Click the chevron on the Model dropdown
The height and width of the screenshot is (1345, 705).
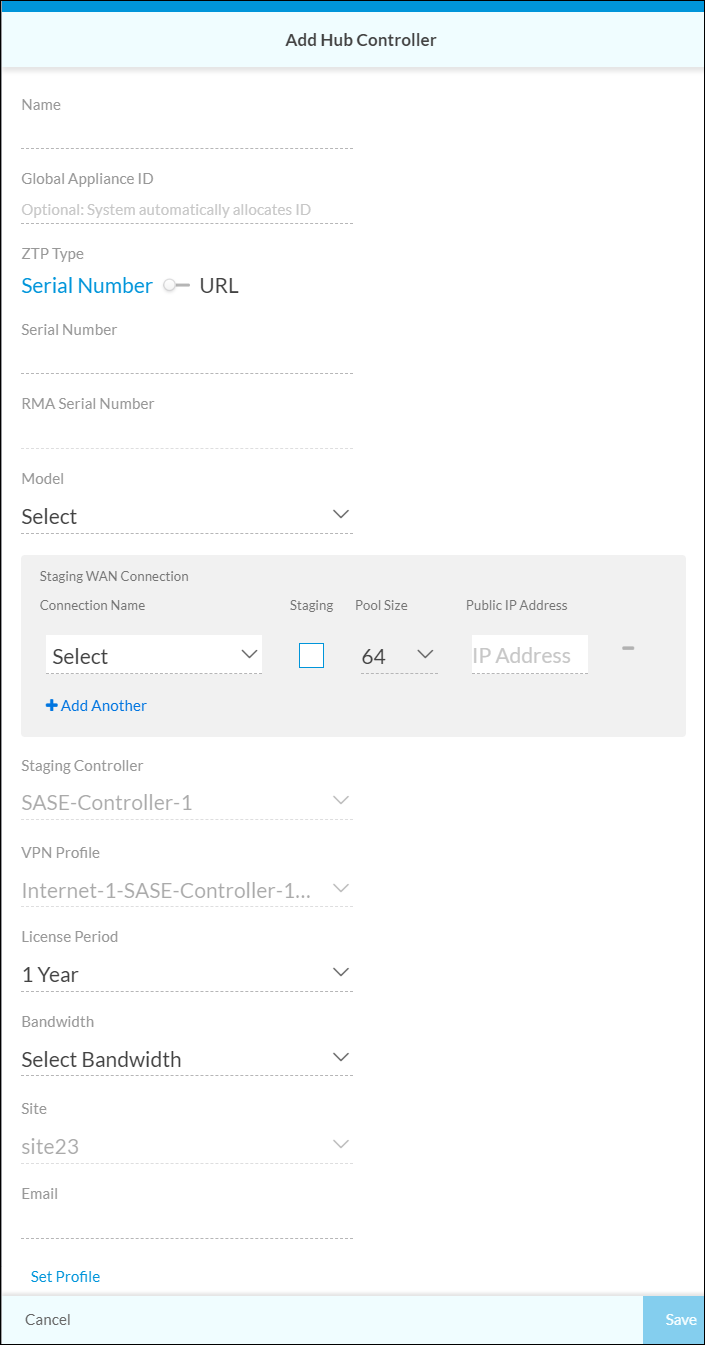tap(340, 514)
